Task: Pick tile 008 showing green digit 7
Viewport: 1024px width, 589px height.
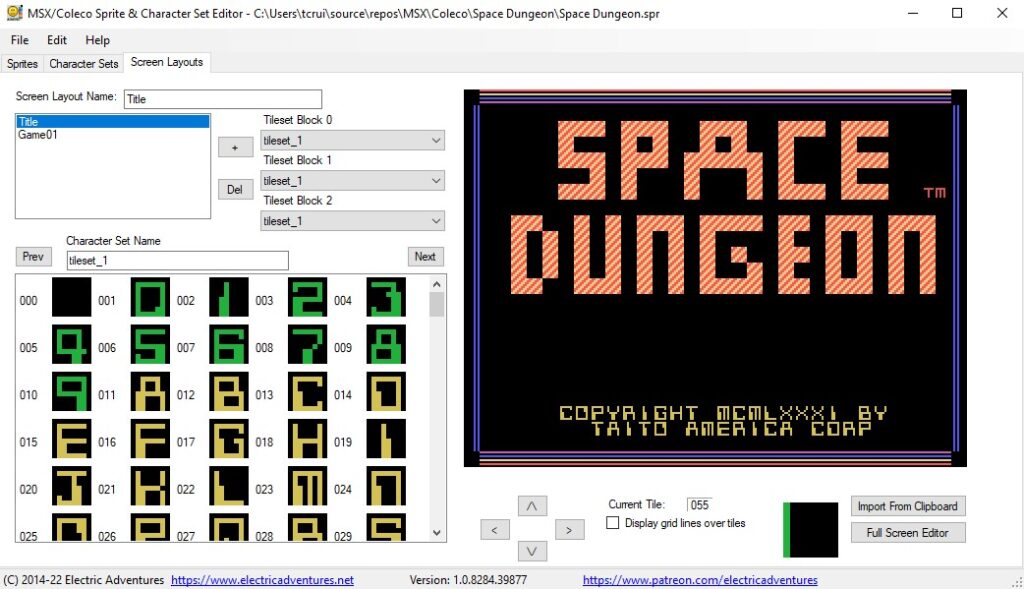Action: click(x=308, y=344)
